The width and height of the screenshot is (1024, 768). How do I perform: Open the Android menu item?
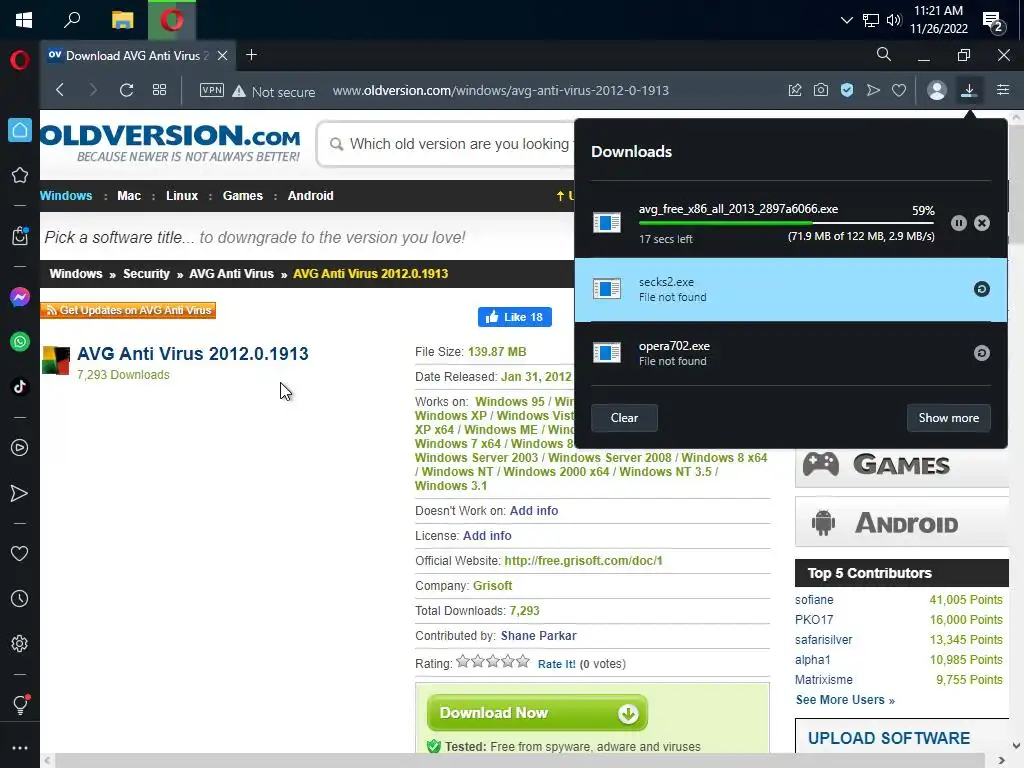click(310, 196)
